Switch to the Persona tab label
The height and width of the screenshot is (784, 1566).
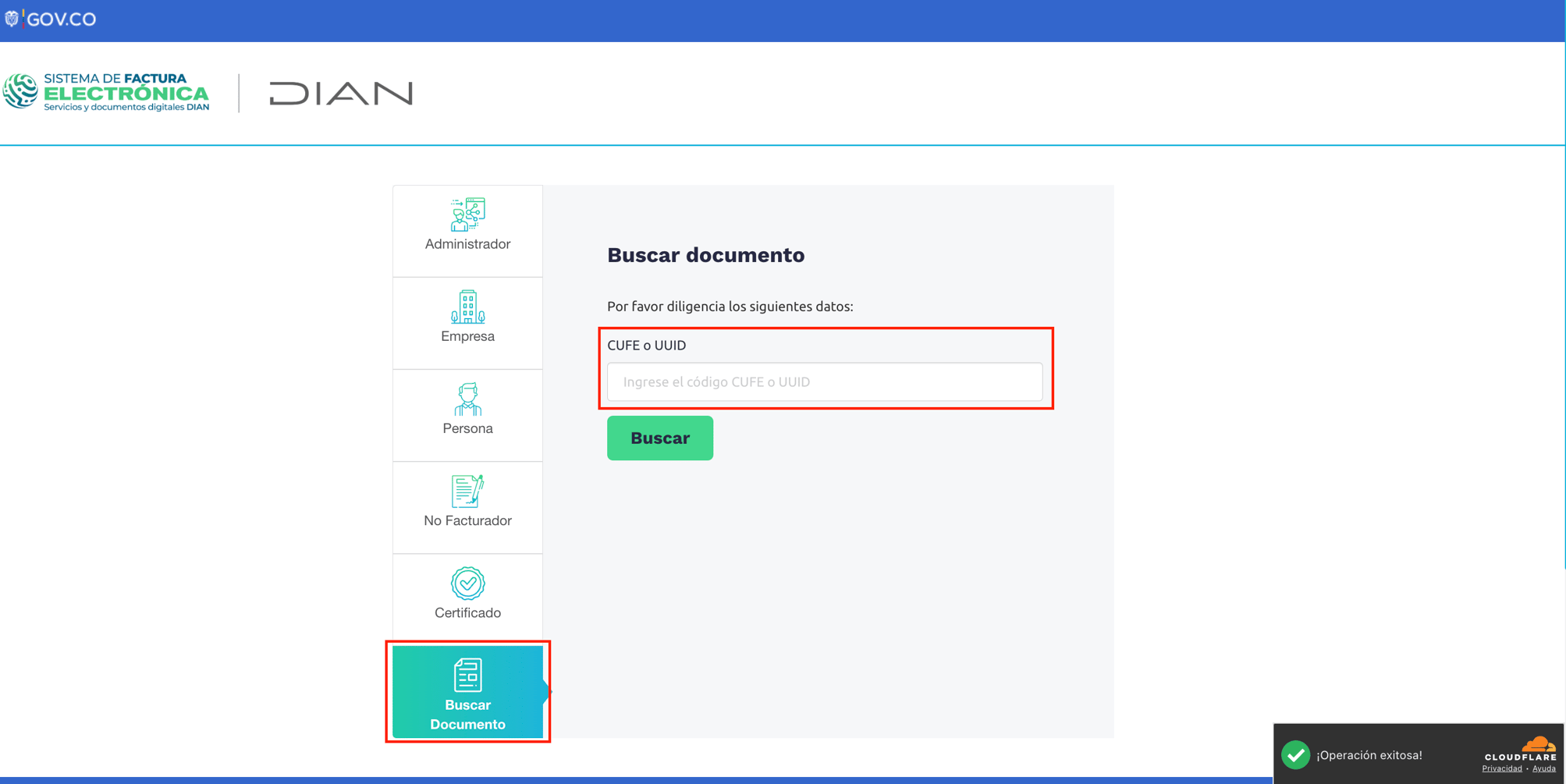coord(467,428)
